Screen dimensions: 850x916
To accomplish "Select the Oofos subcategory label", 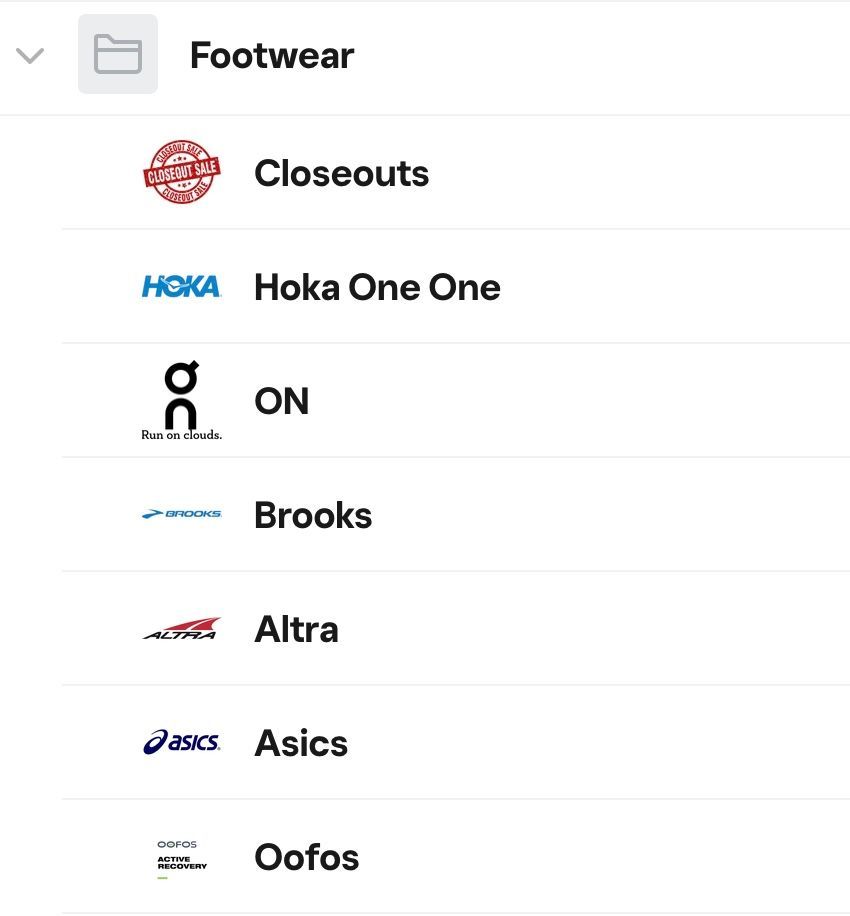I will [x=306, y=858].
